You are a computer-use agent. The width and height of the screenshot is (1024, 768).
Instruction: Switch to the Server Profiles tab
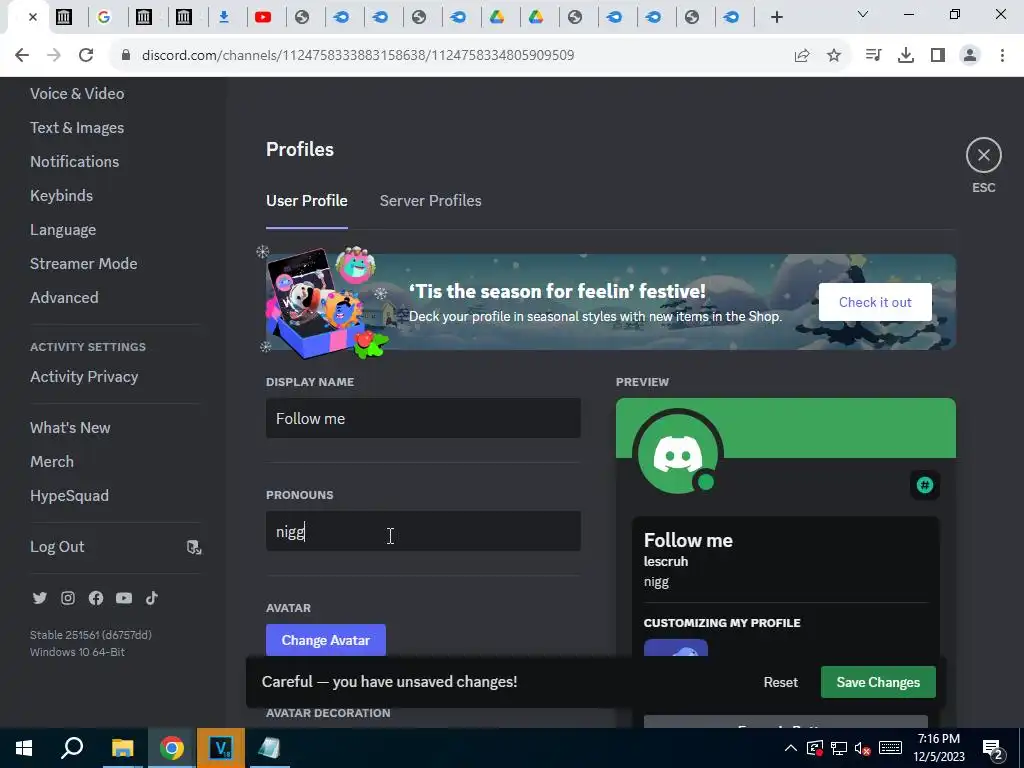(430, 200)
